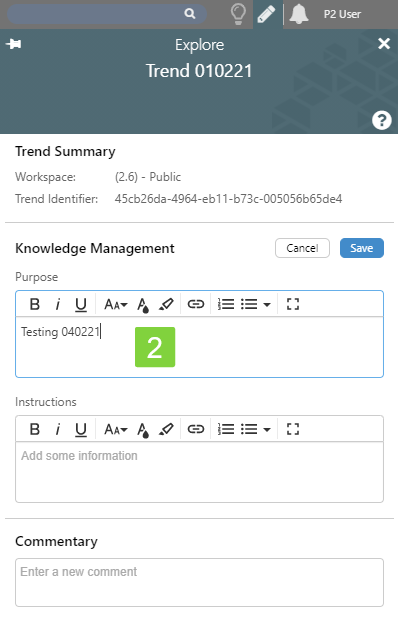398x640 pixels.
Task: Cancel Knowledge Management editing
Action: click(x=302, y=248)
